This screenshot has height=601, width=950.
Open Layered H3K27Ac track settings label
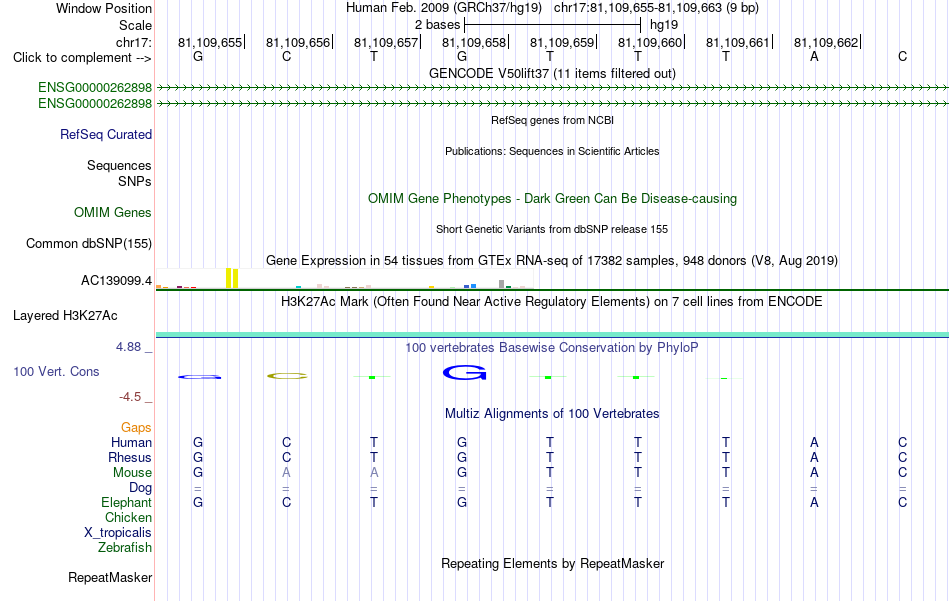pos(65,316)
